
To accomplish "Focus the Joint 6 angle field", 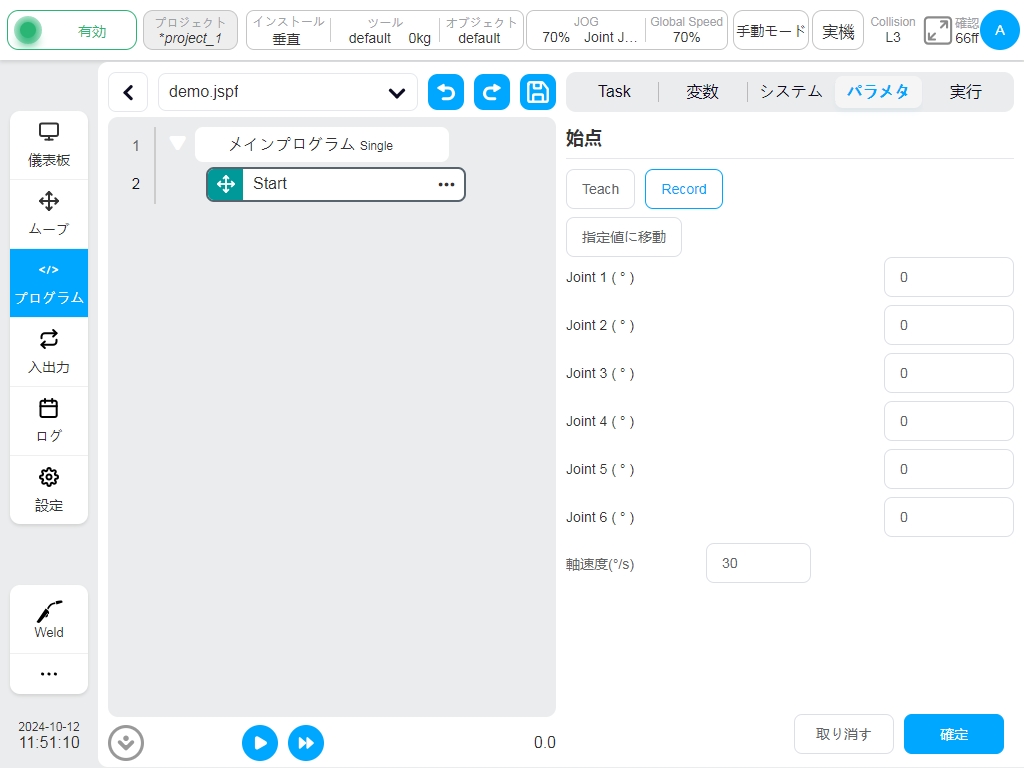I will pos(948,517).
